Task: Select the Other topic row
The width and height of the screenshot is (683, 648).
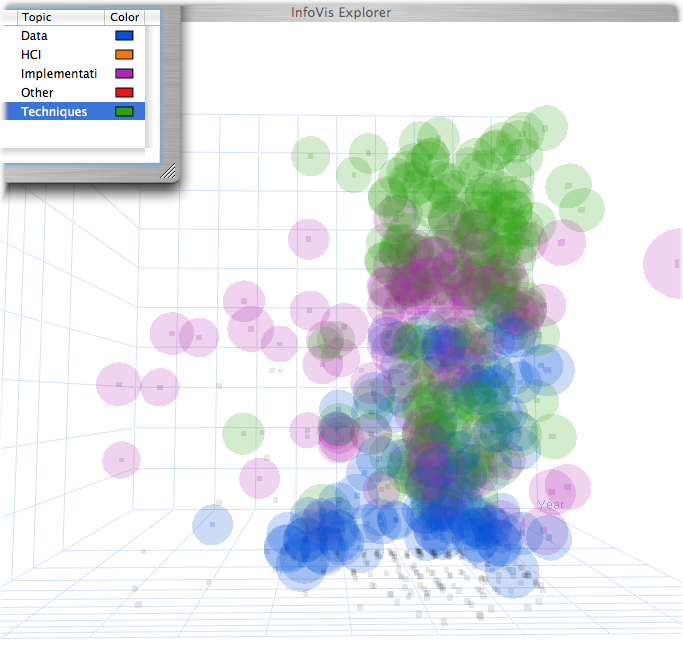Action: (x=73, y=92)
